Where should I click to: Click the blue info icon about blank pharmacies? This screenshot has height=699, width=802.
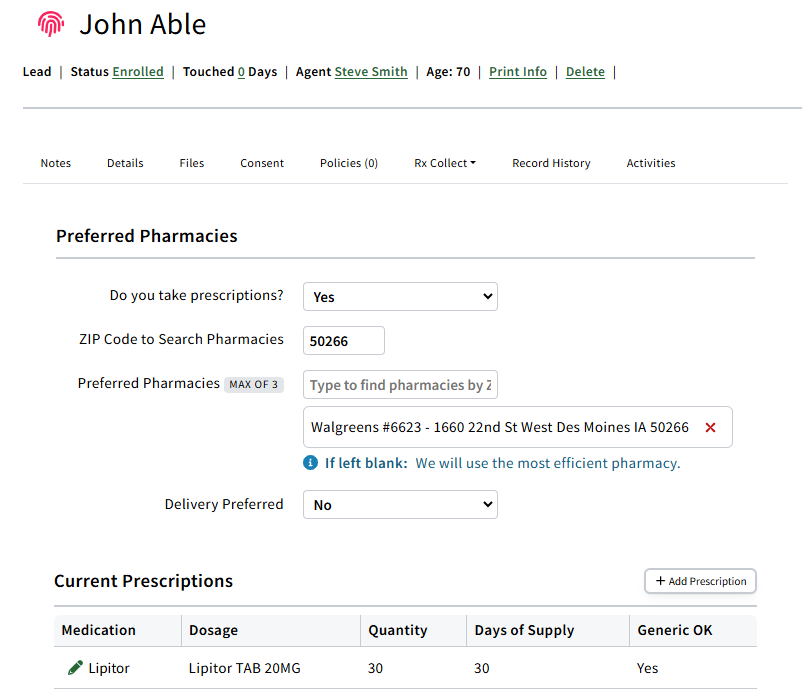click(310, 462)
